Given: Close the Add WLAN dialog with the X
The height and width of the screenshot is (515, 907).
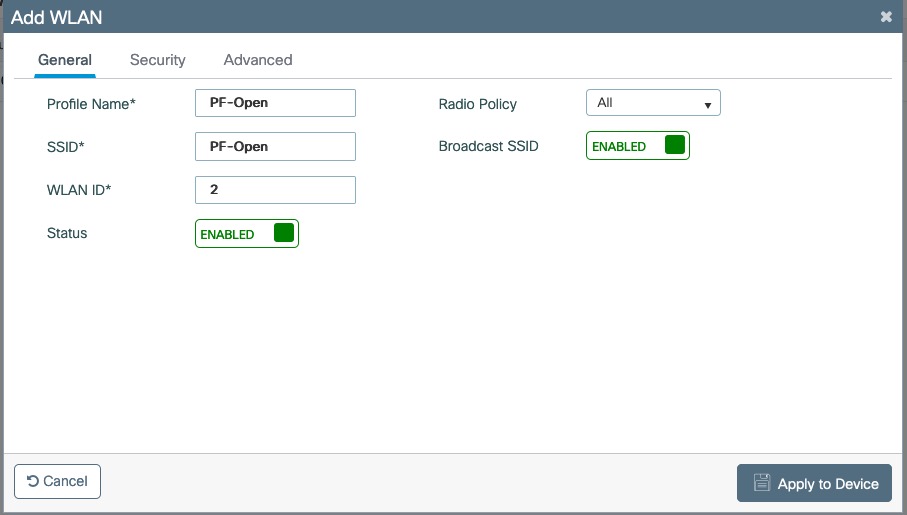Looking at the screenshot, I should tap(886, 17).
